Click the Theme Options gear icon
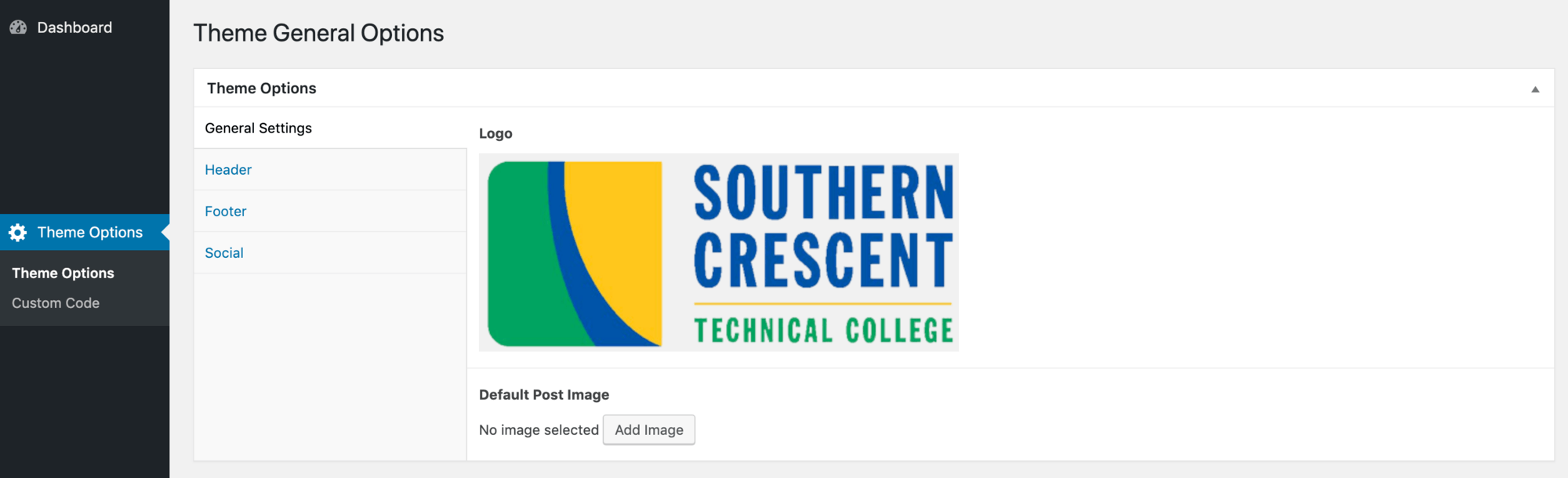The width and height of the screenshot is (1568, 478). [18, 233]
